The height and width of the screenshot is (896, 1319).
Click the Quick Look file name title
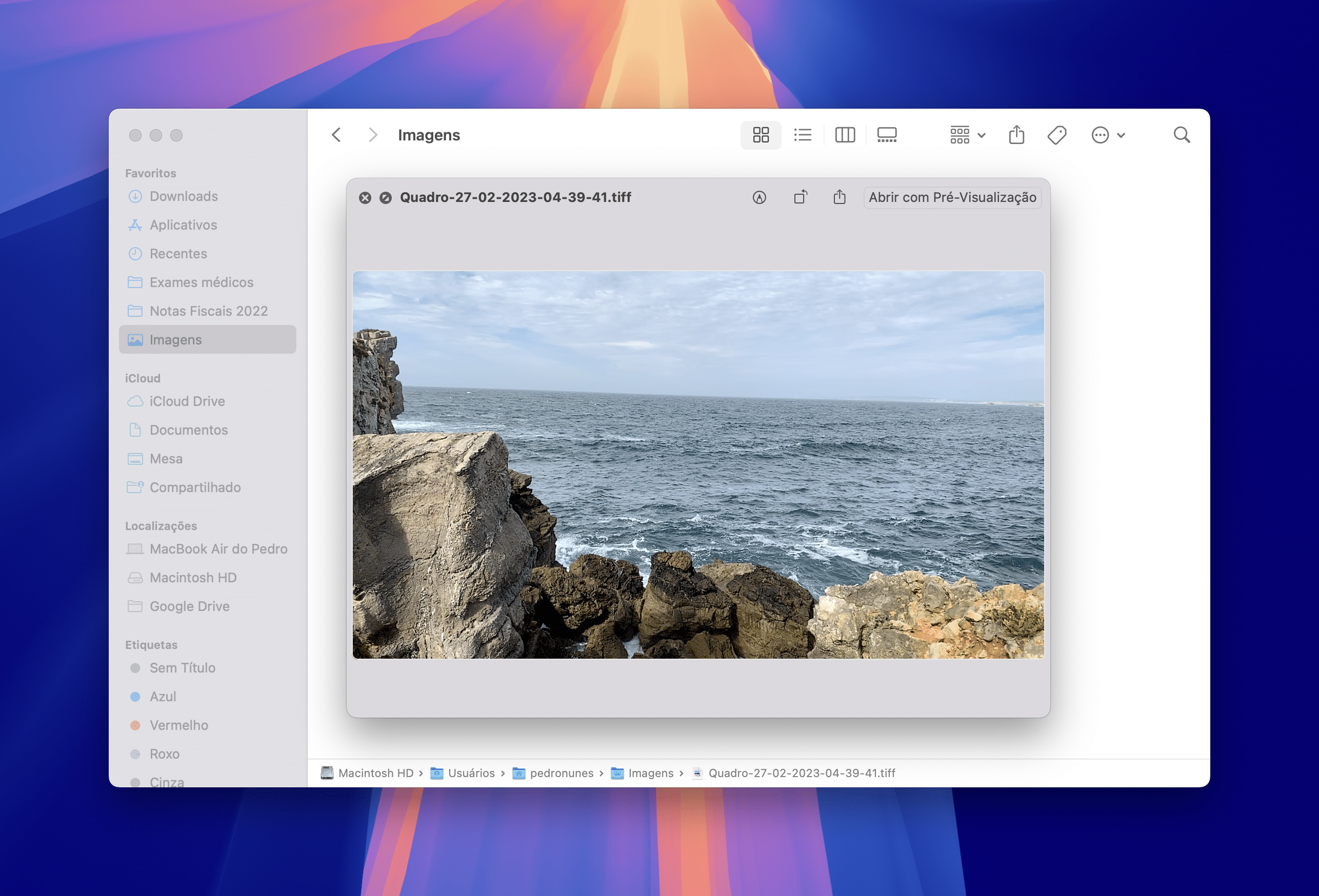pos(515,197)
